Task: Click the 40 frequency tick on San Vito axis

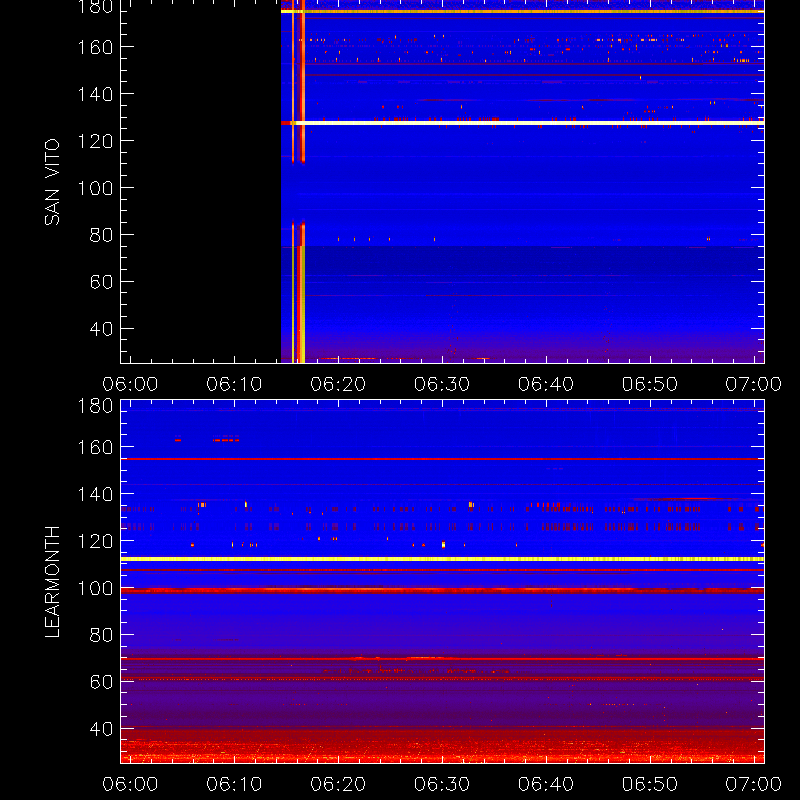Action: tap(101, 329)
